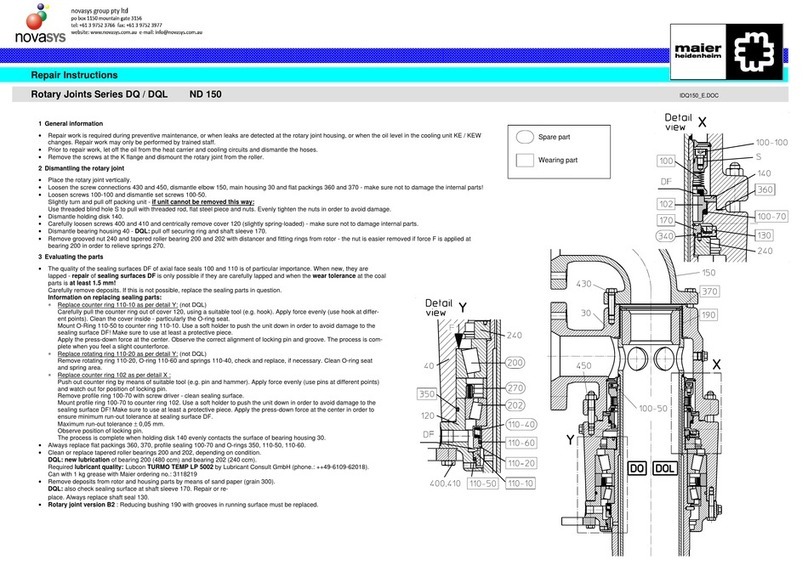
Task: Click boxed part label 350 in Detail Y
Action: [427, 394]
